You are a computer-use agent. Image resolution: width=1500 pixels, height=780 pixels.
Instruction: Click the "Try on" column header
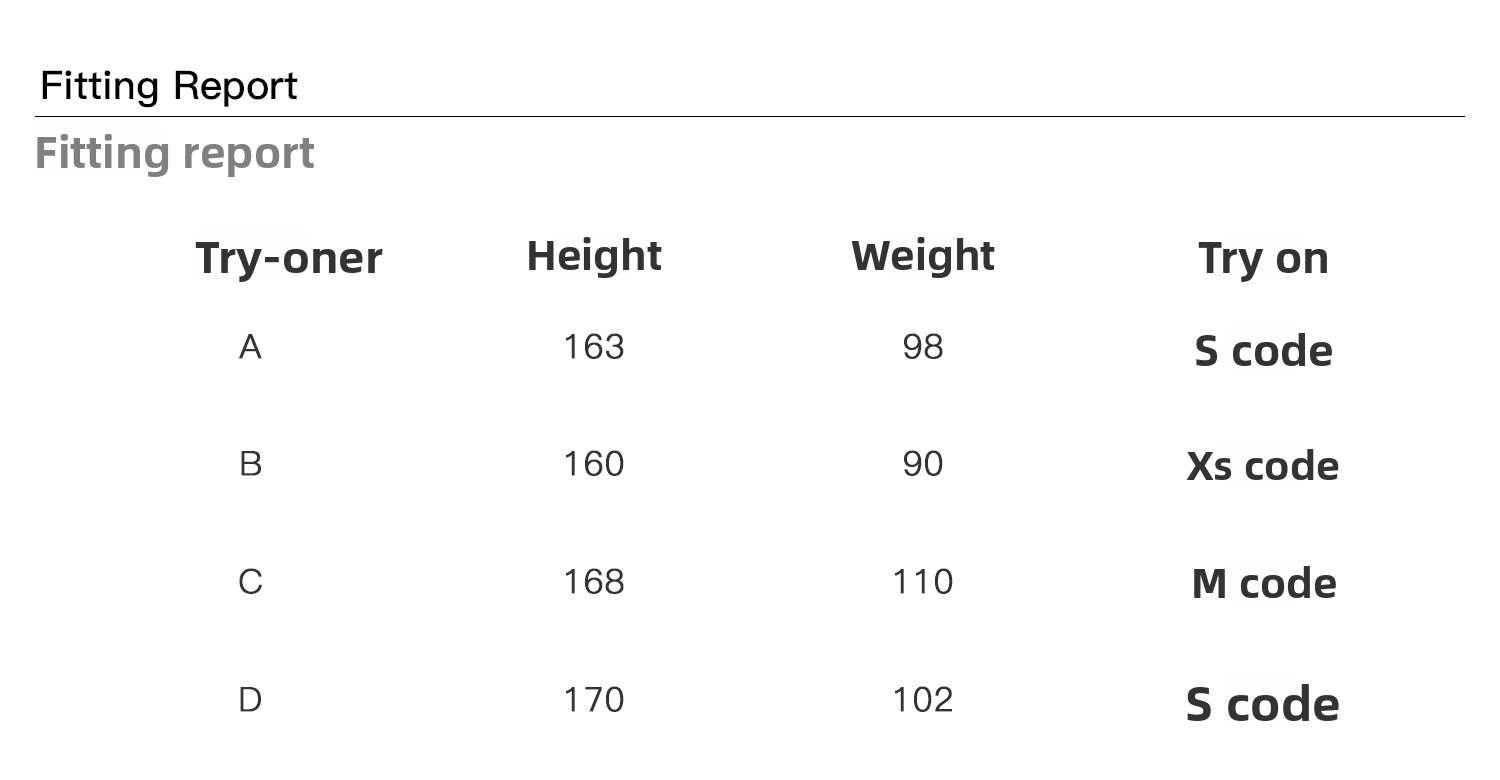(x=1263, y=259)
